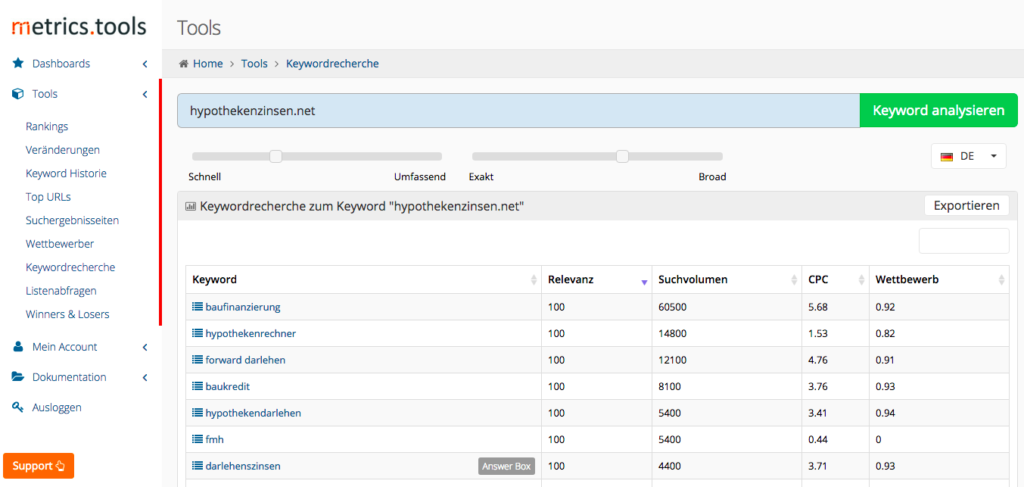
Task: Open the hypothekenrechner keyword link
Action: [251, 333]
